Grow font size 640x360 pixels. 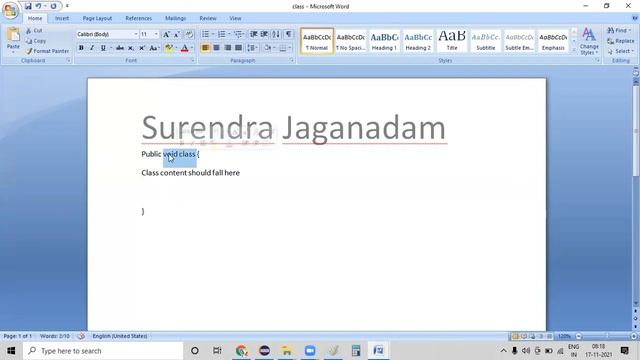166,34
